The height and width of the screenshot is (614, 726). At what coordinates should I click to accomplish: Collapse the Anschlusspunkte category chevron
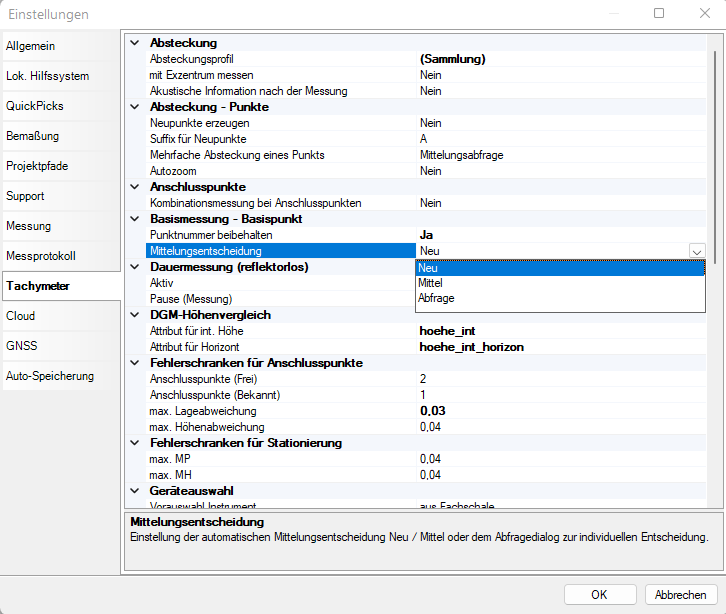click(135, 187)
